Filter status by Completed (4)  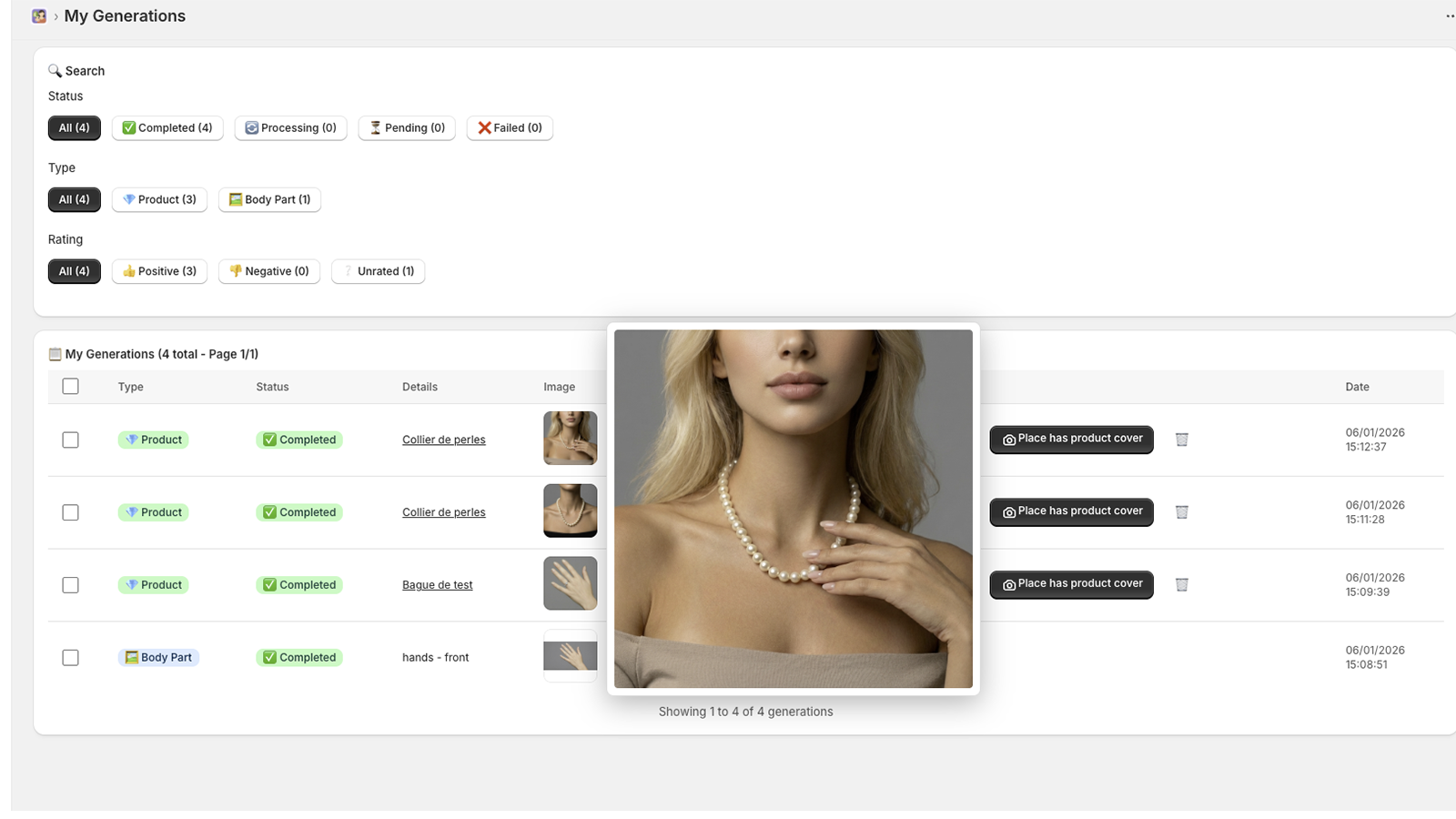pos(167,128)
